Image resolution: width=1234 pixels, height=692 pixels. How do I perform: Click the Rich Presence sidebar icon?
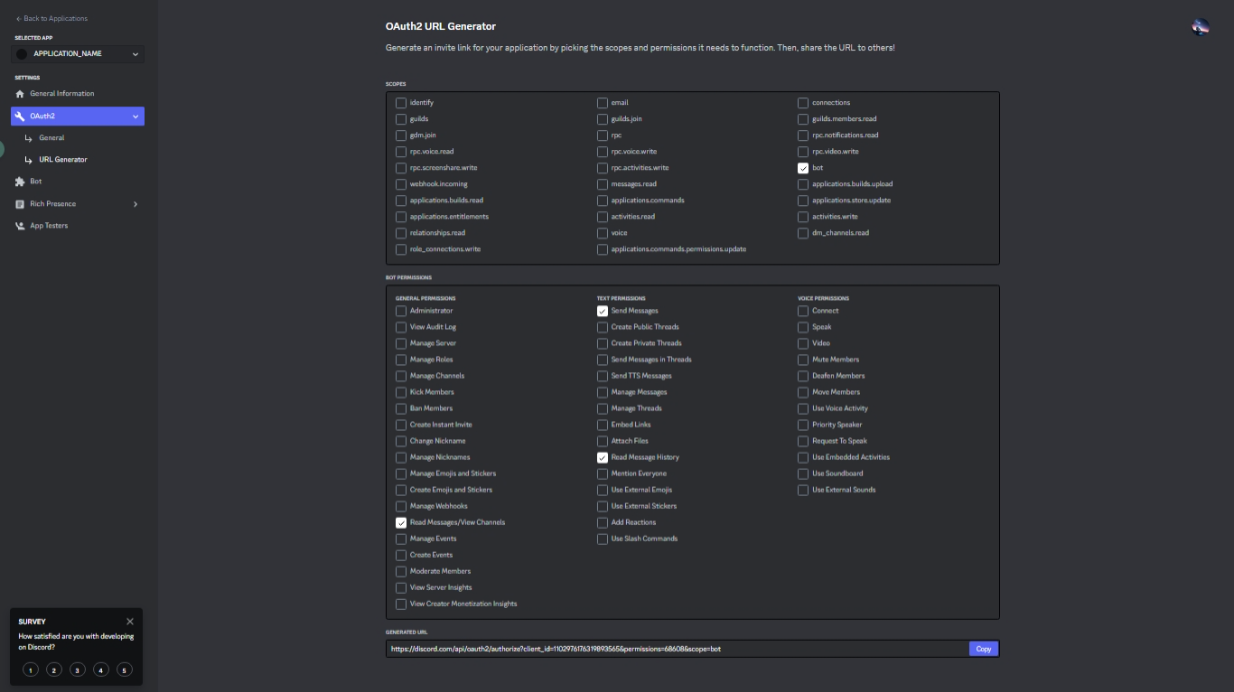[x=20, y=204]
